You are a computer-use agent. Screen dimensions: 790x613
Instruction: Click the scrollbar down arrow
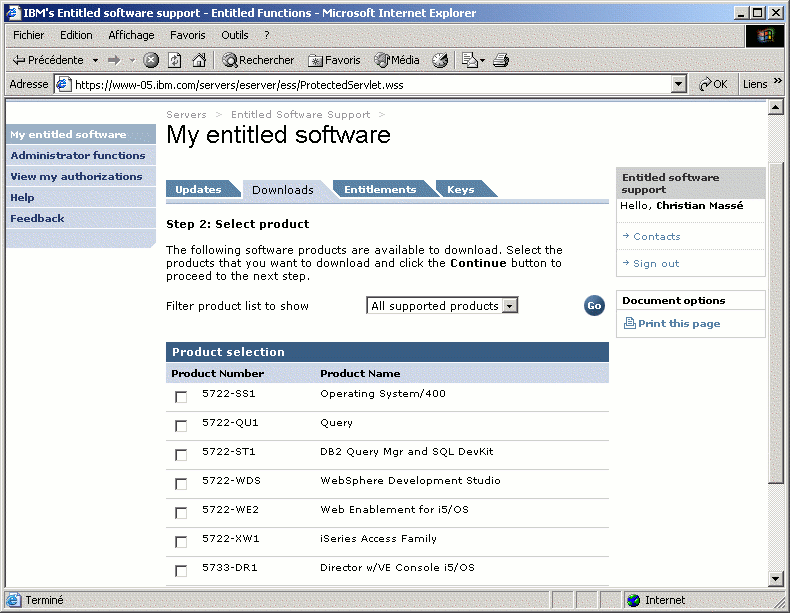pos(775,579)
